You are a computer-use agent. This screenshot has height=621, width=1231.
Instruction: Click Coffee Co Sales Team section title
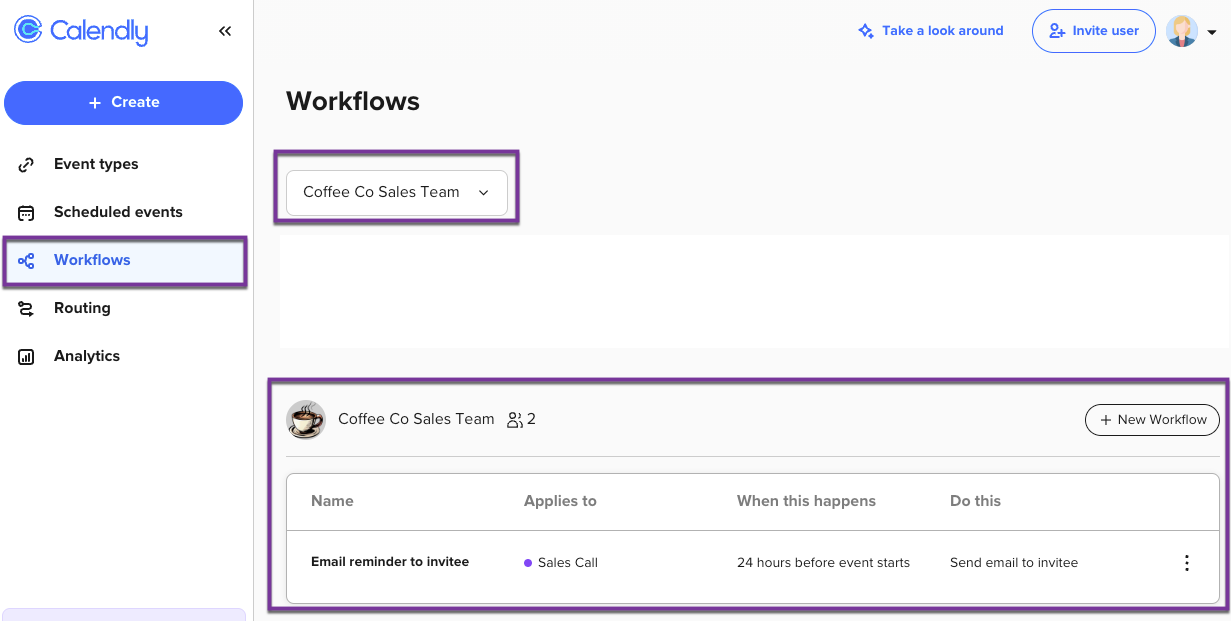(x=416, y=419)
